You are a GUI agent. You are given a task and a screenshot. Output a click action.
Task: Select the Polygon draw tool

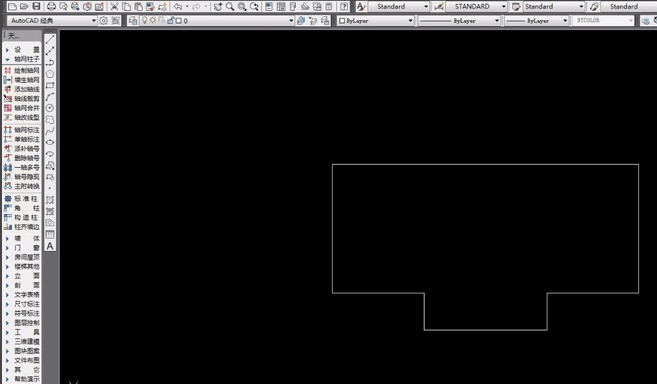tap(50, 74)
